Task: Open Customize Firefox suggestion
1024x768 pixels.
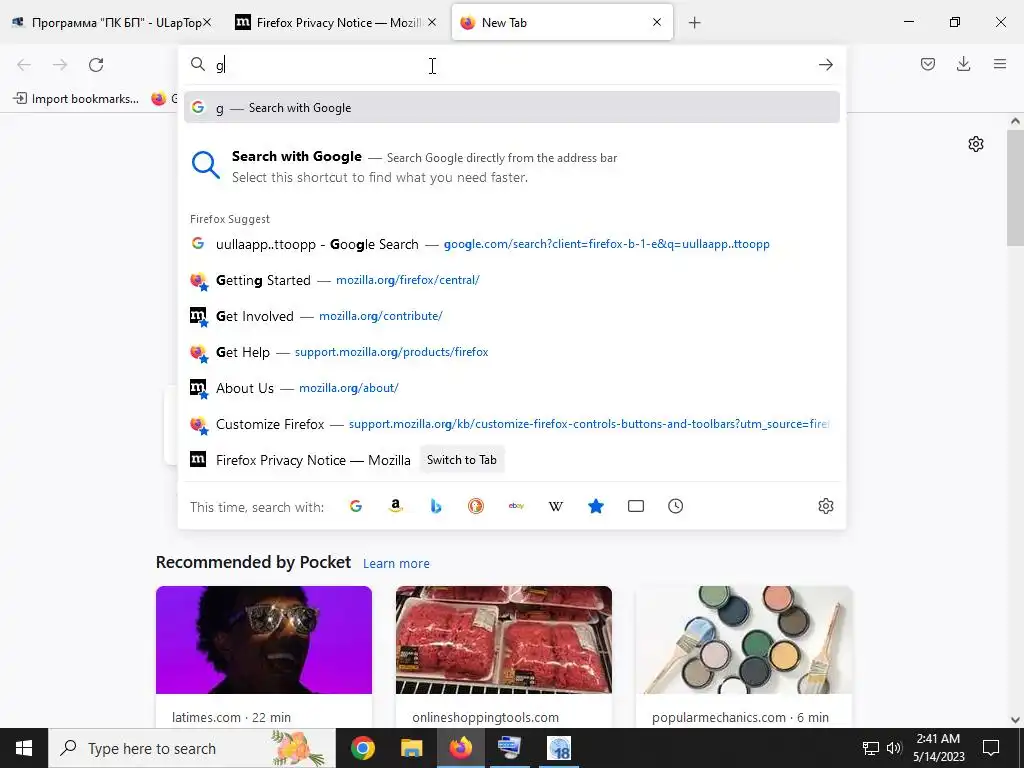Action: [x=511, y=424]
